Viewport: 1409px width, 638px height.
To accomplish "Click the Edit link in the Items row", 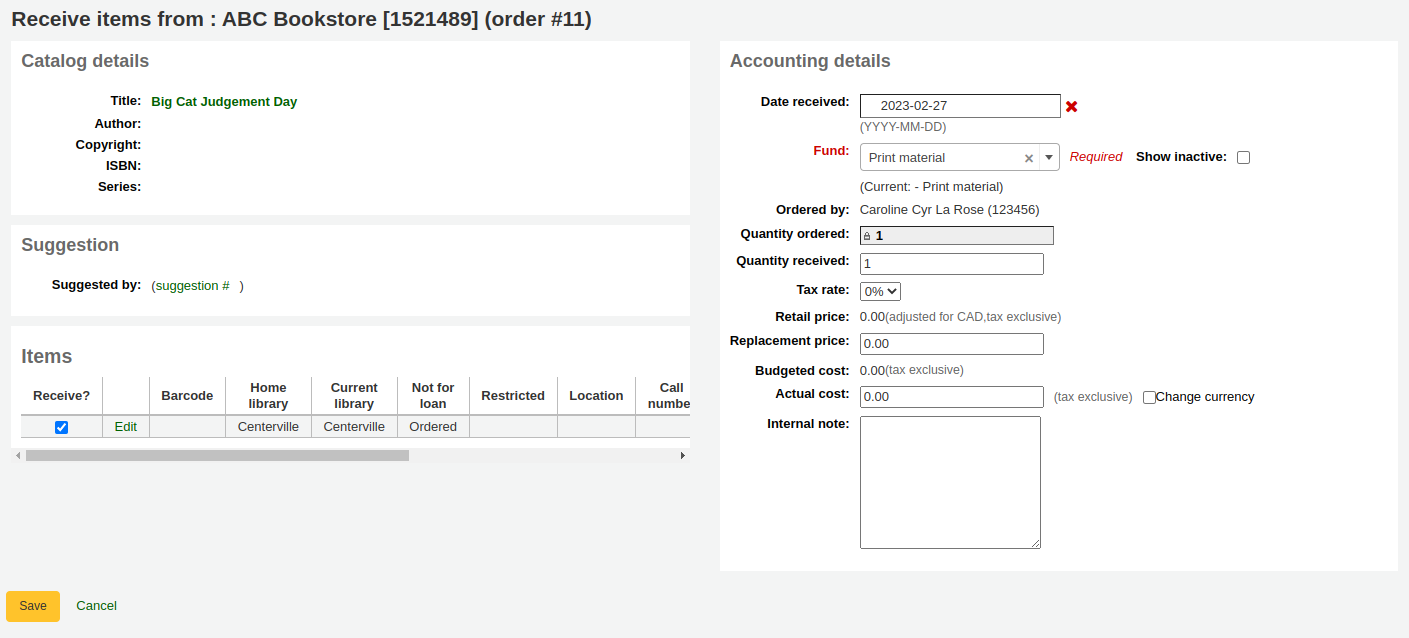I will tap(125, 426).
